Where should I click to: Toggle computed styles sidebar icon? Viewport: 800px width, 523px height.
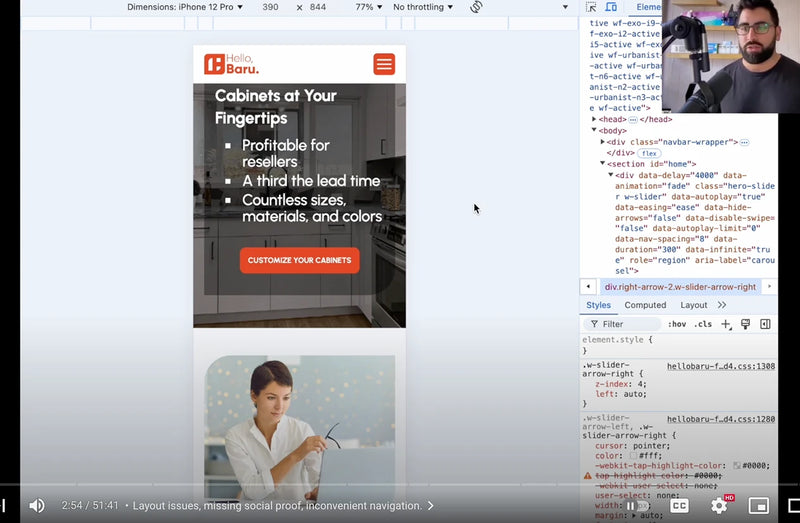(x=765, y=324)
